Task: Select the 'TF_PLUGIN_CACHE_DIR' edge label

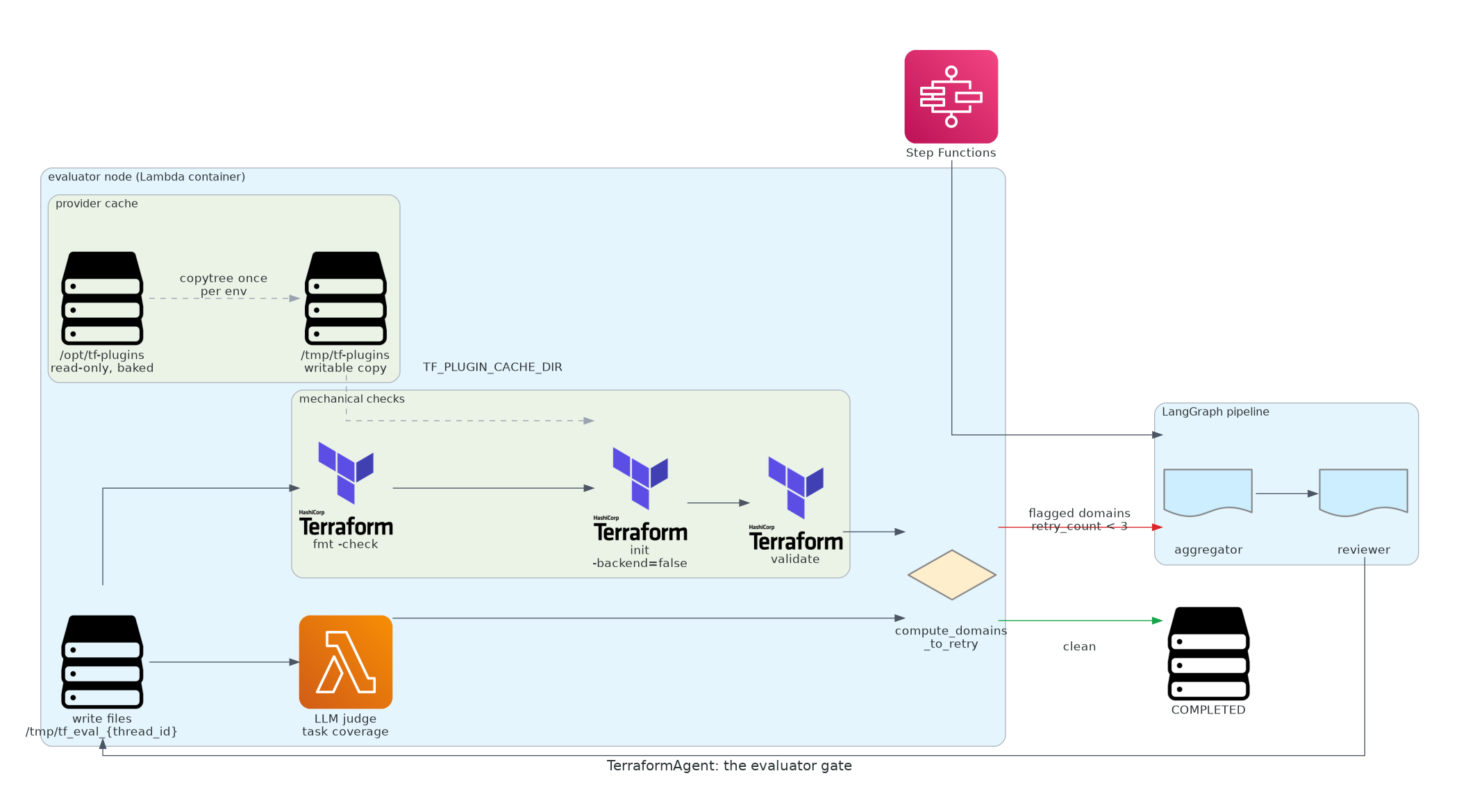Action: click(492, 367)
